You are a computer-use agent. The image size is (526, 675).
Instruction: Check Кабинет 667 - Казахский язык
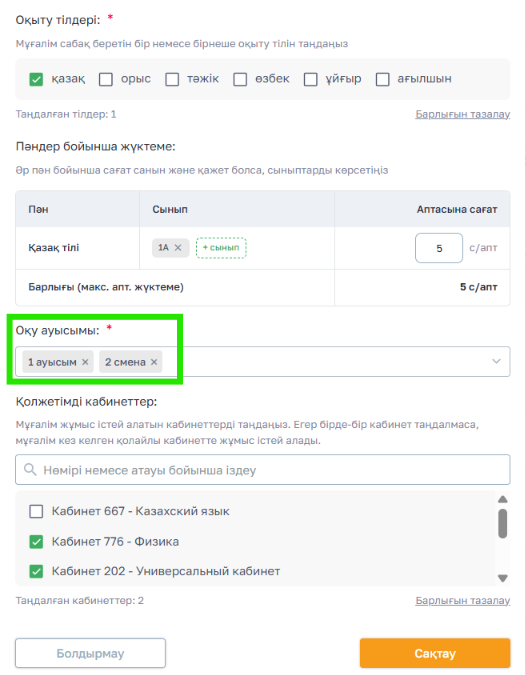tap(36, 511)
